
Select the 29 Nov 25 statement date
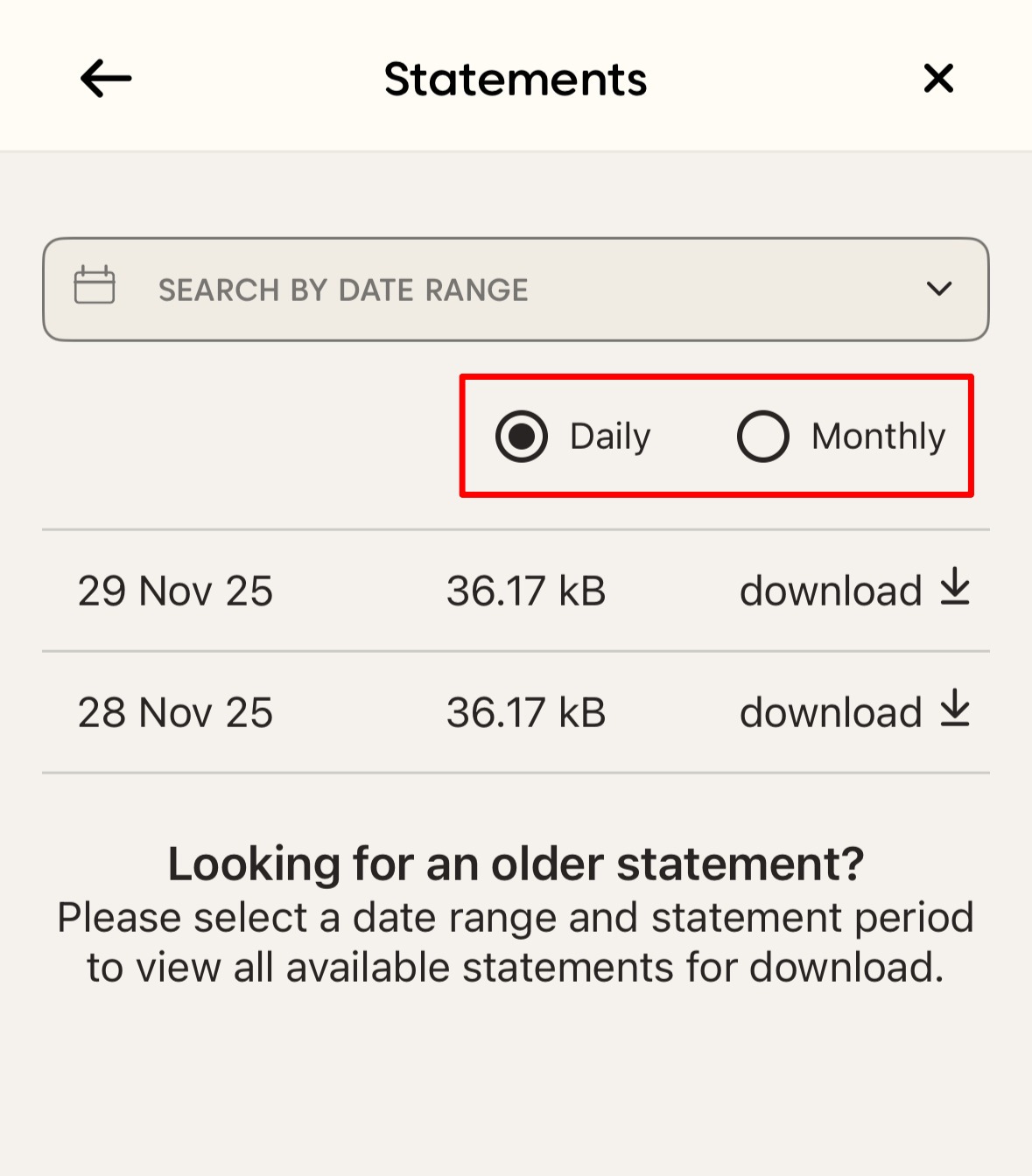tap(175, 591)
